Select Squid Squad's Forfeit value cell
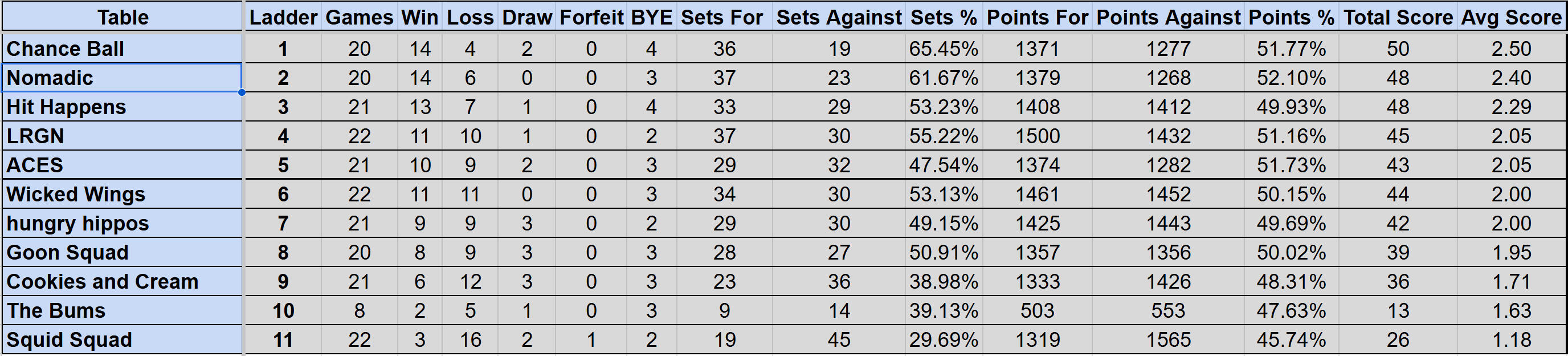Screen dimensions: 1568x356 click(x=591, y=340)
